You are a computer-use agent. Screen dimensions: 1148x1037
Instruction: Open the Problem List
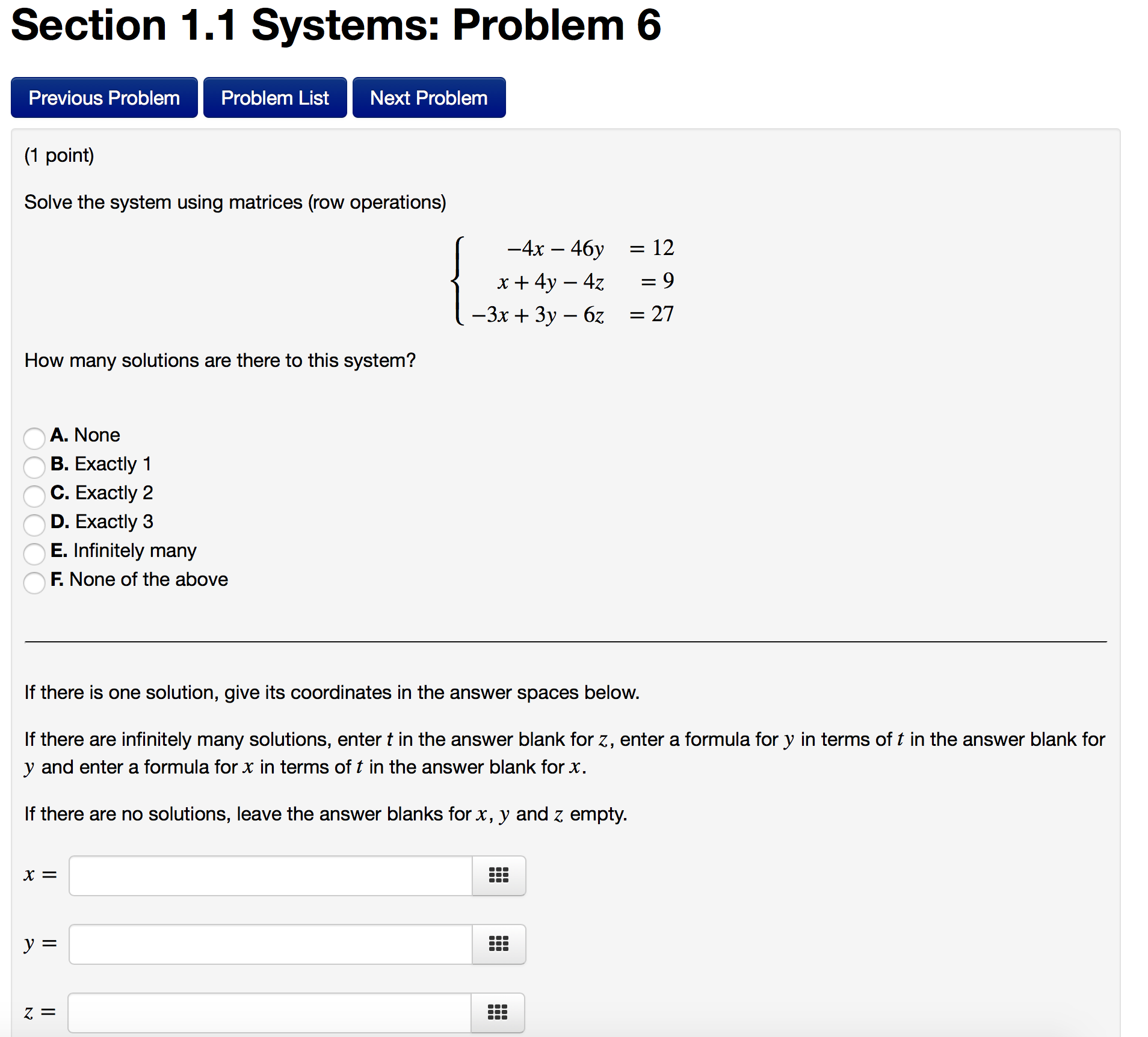tap(275, 97)
